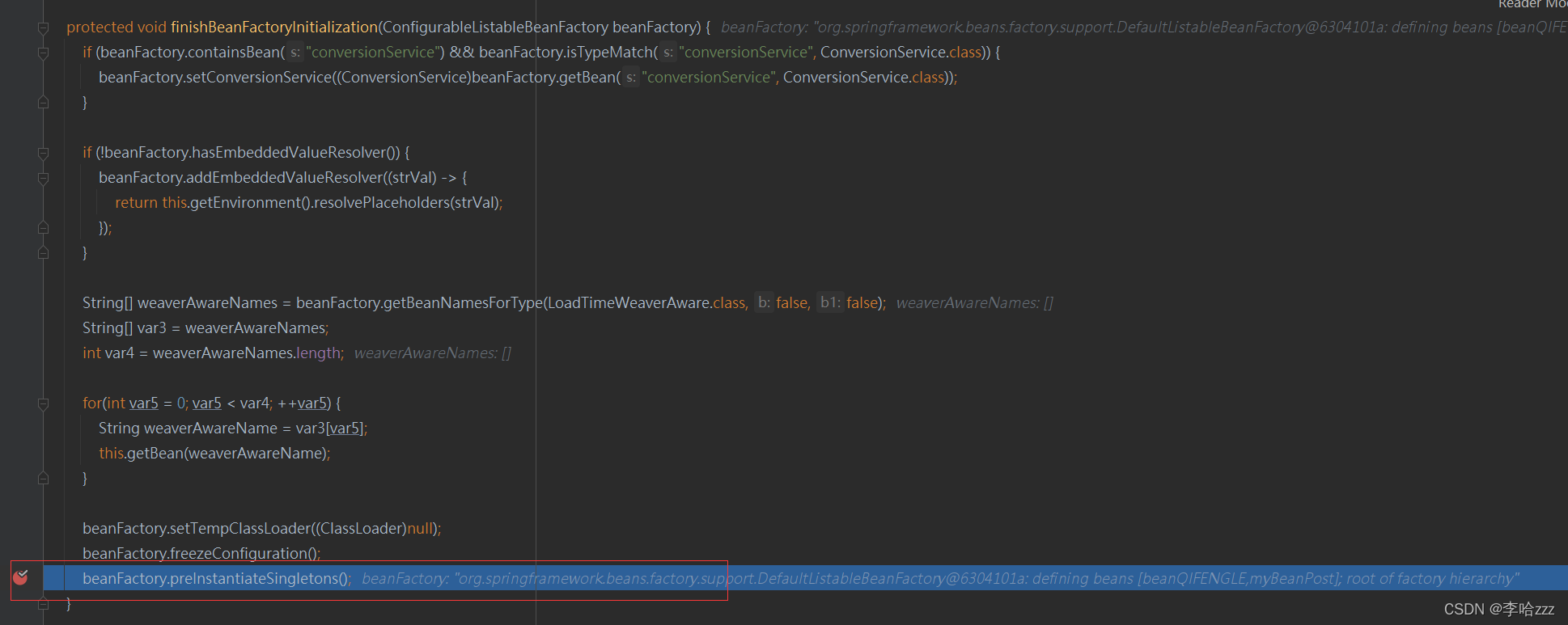Viewport: 1568px width, 625px height.
Task: Click the hasEmbeddedValueResolver call
Action: (x=289, y=153)
